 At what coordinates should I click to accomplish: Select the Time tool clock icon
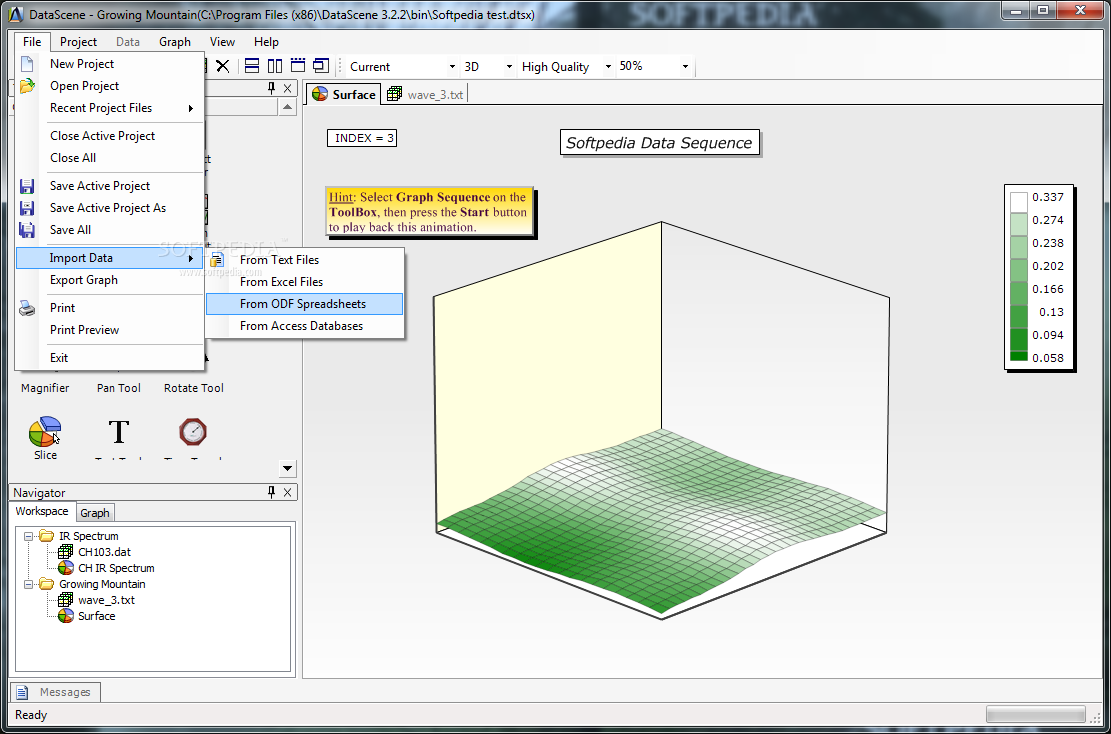coord(193,431)
